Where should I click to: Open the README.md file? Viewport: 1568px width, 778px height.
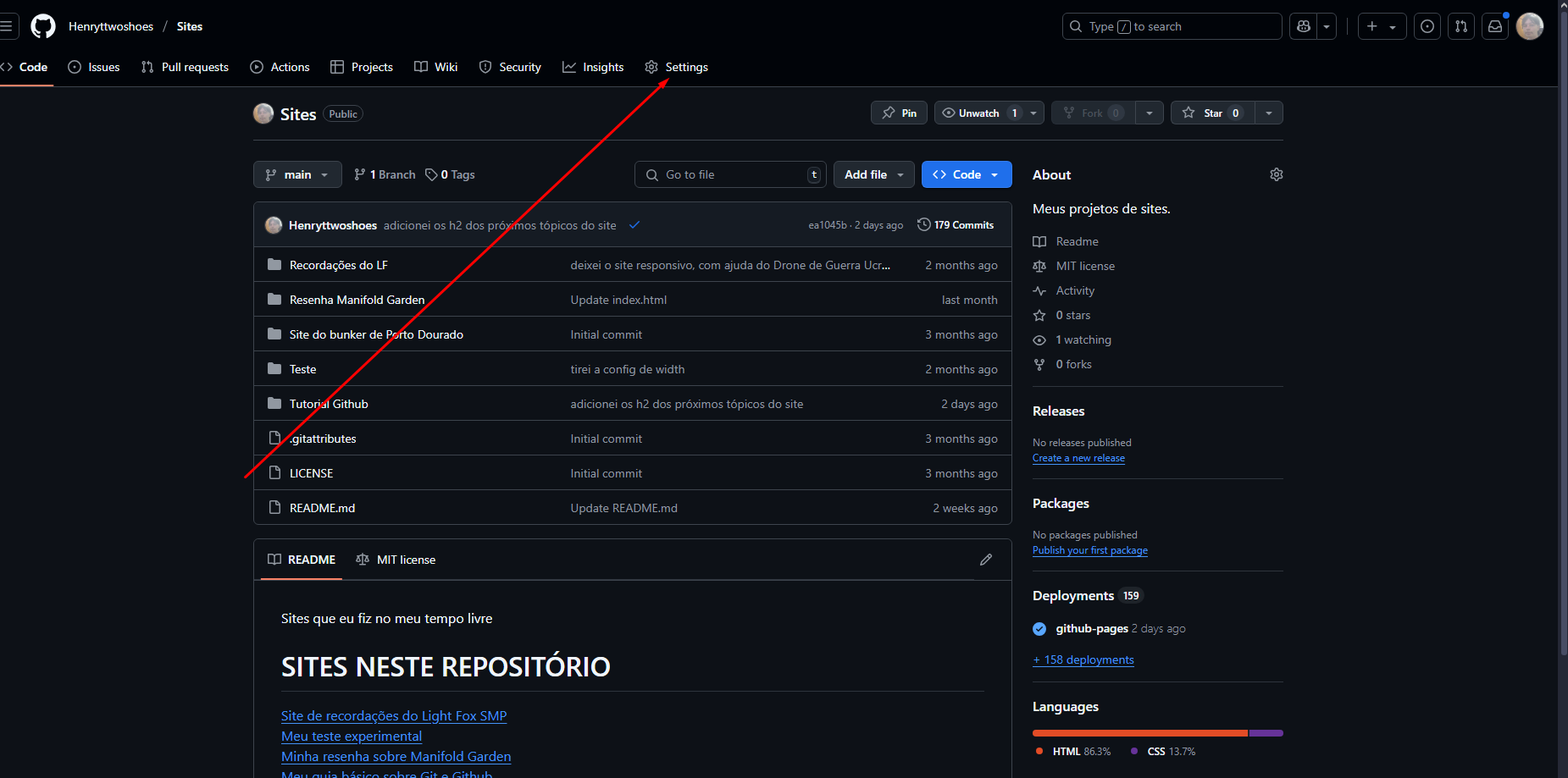point(322,508)
